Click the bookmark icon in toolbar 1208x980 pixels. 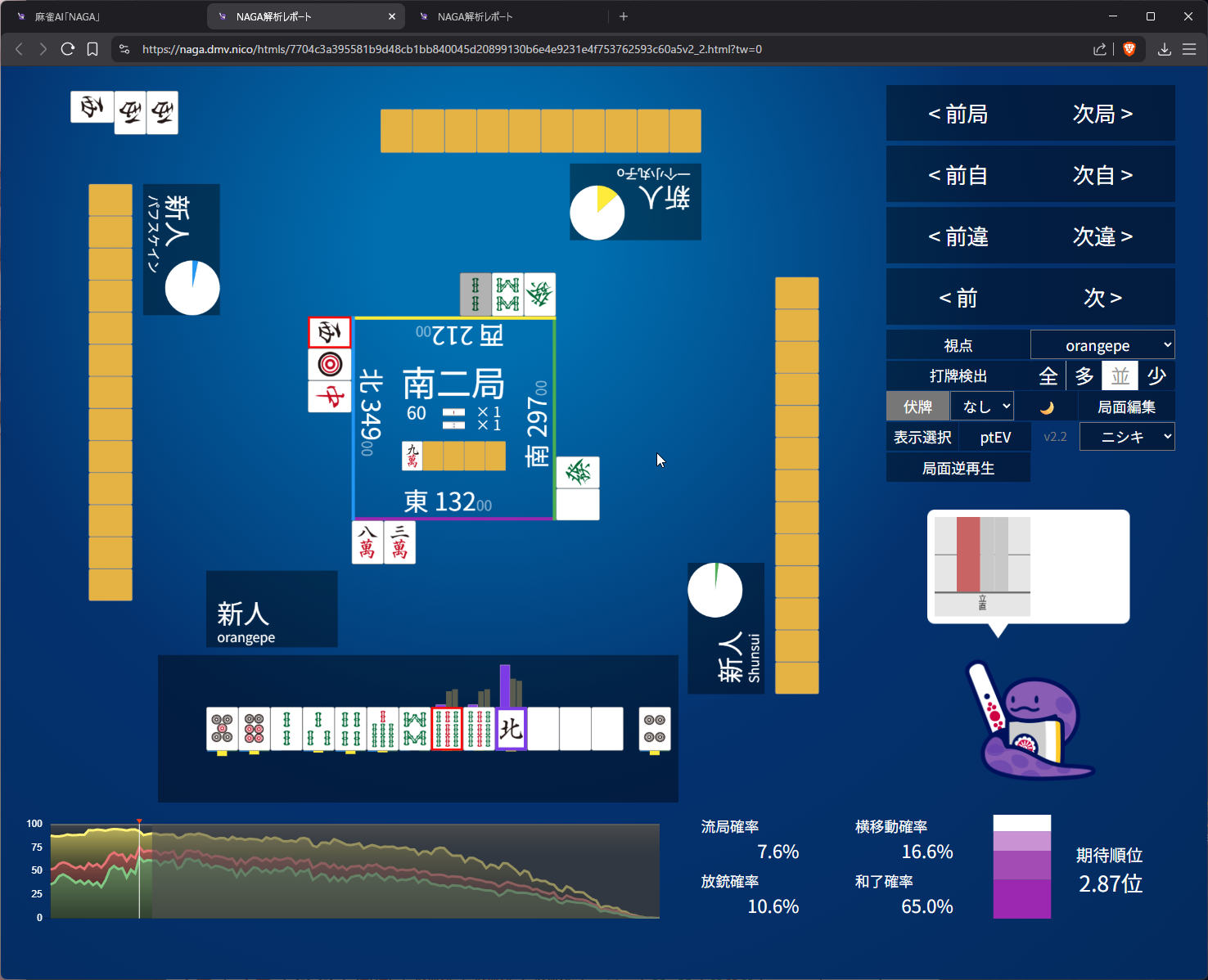coord(92,49)
